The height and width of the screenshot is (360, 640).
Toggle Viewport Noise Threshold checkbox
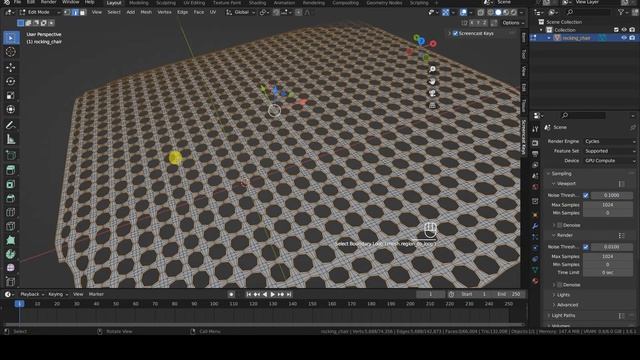586,196
